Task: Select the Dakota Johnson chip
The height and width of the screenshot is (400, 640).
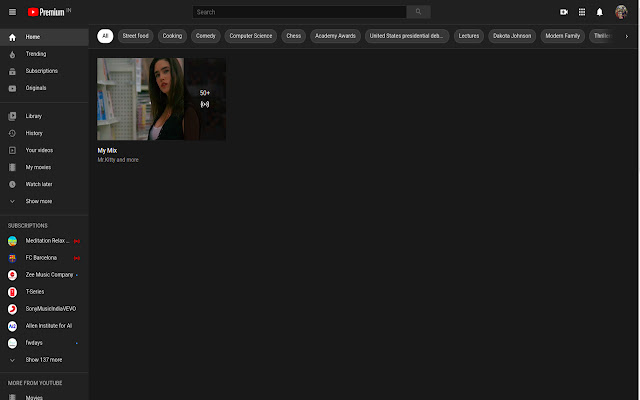Action: click(x=512, y=36)
